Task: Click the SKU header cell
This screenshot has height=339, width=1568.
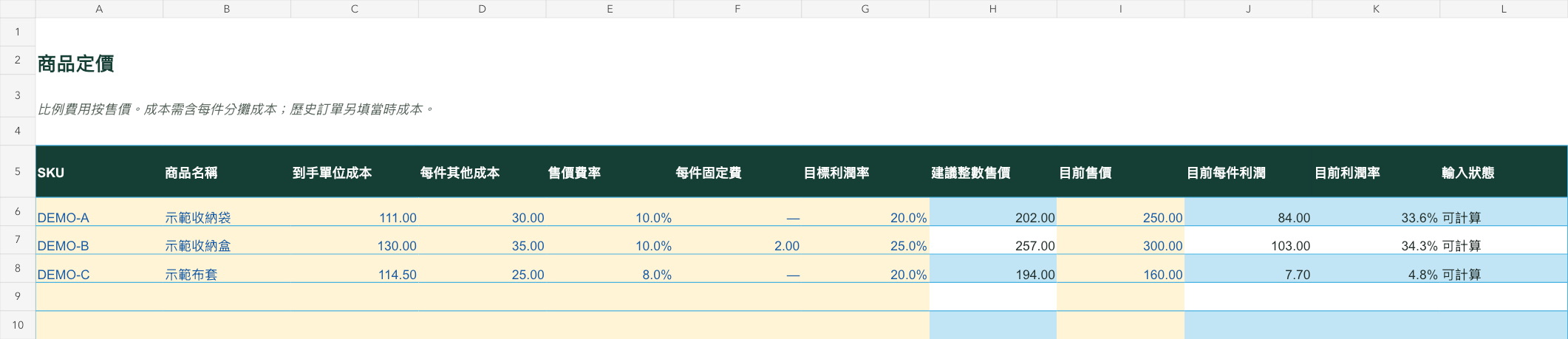Action: [x=99, y=171]
